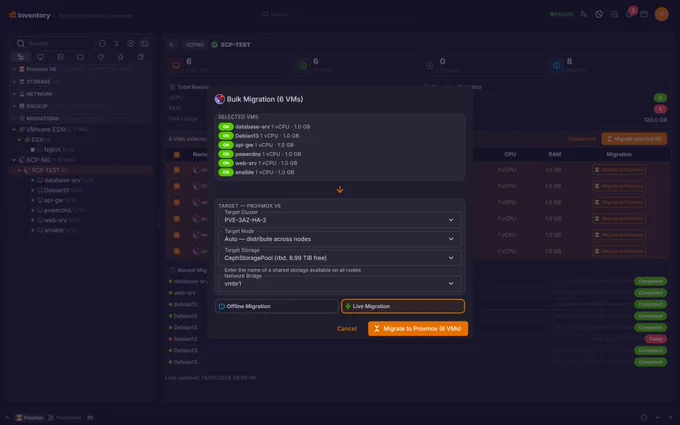Click the Proxmox item in the bottom bar
Screen dimensions: 680x425
(x=29, y=418)
